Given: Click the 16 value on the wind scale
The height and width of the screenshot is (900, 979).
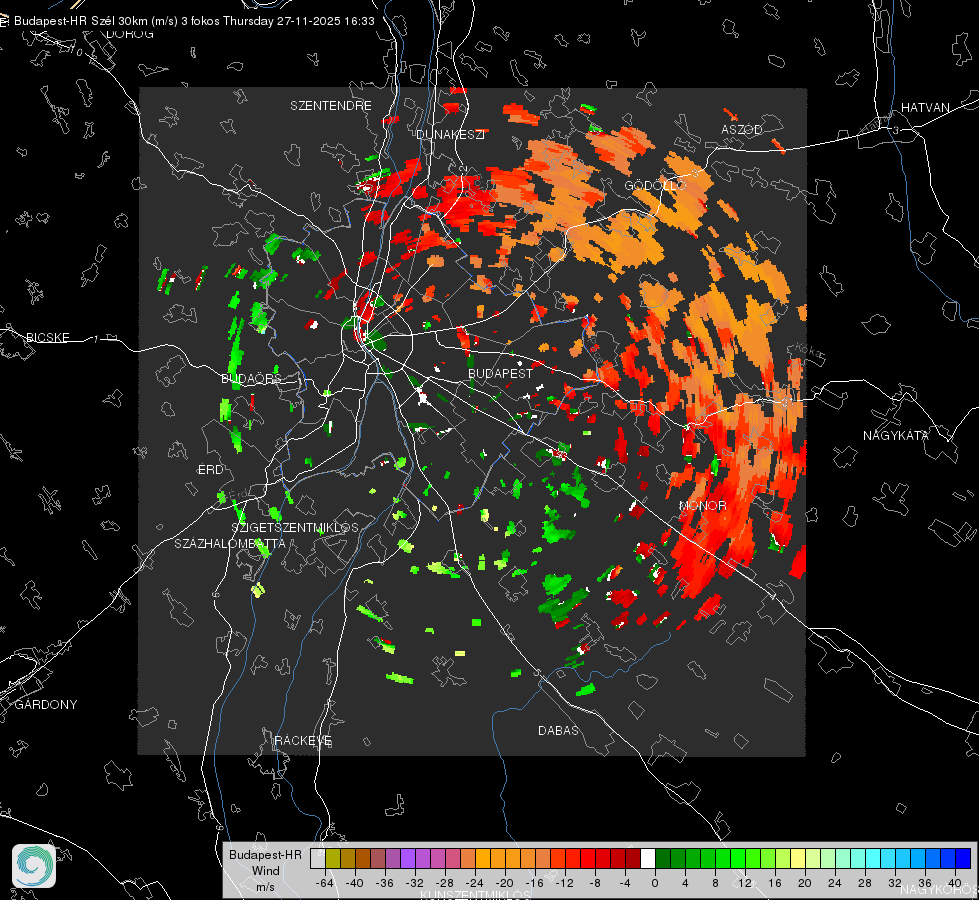Looking at the screenshot, I should (775, 883).
